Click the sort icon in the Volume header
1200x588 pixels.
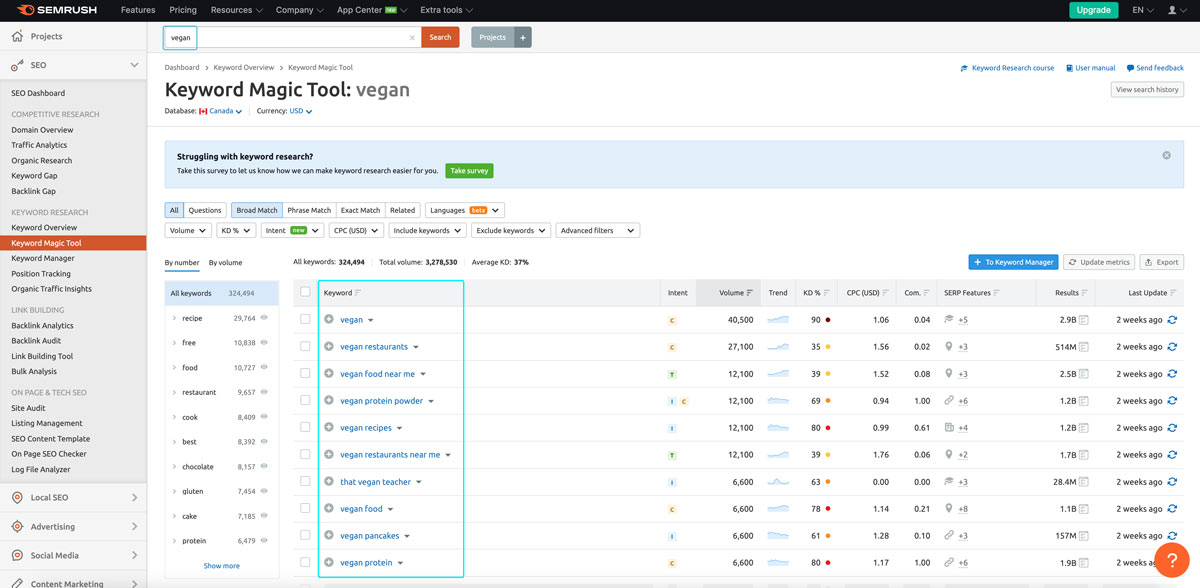click(752, 293)
